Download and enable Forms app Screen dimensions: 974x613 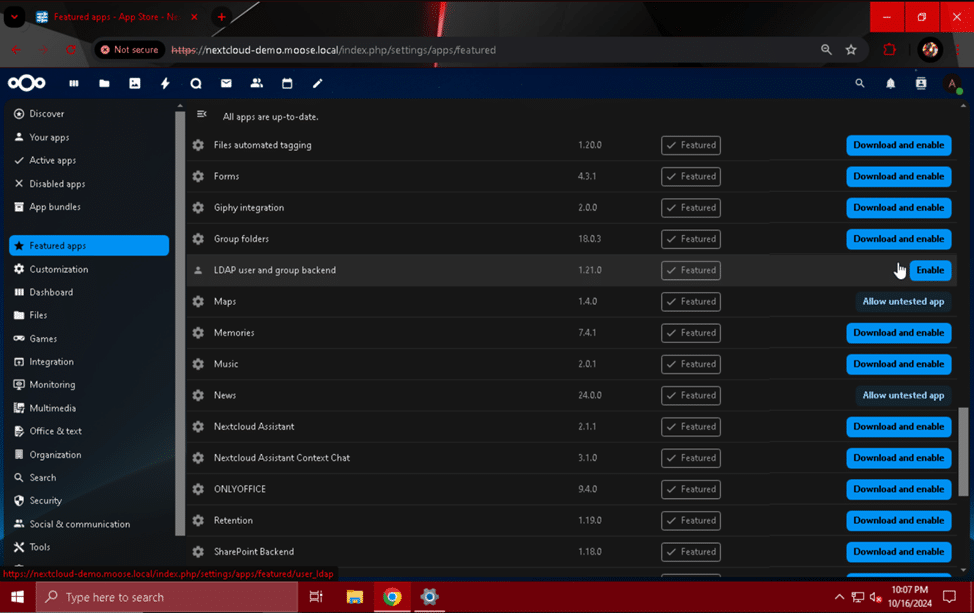click(x=898, y=176)
